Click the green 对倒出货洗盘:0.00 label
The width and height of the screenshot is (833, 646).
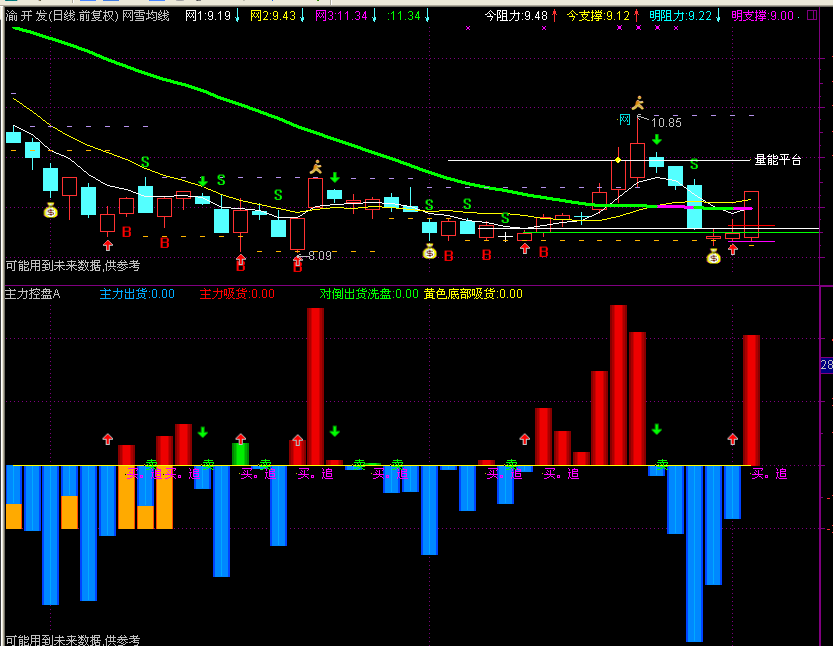pyautogui.click(x=369, y=294)
